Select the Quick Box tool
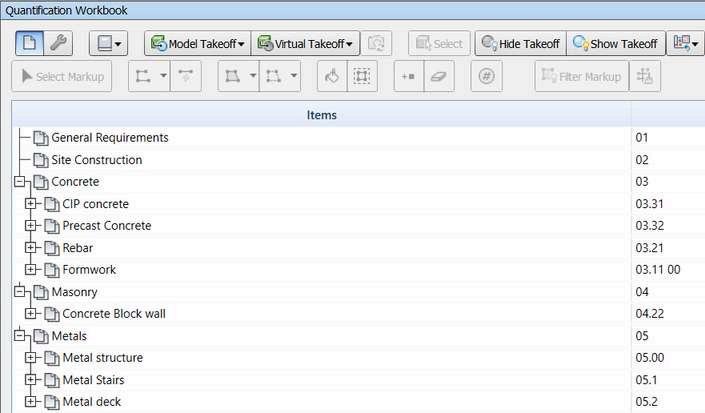 tap(362, 76)
